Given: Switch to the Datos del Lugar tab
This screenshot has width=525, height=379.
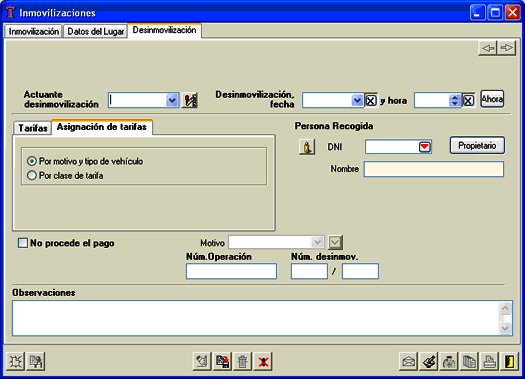Looking at the screenshot, I should tap(96, 31).
